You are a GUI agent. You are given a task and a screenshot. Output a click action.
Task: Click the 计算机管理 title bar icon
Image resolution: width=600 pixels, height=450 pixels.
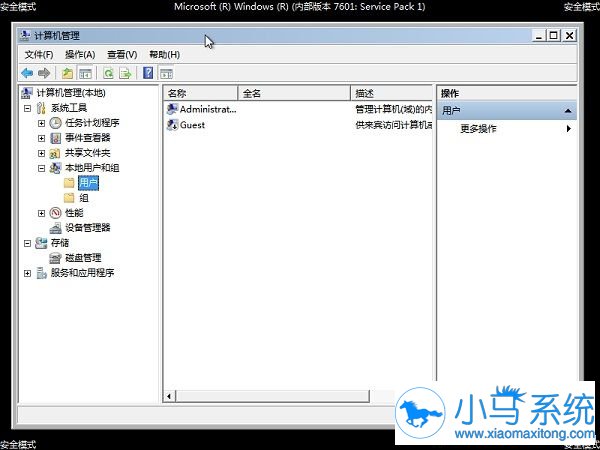coord(25,35)
